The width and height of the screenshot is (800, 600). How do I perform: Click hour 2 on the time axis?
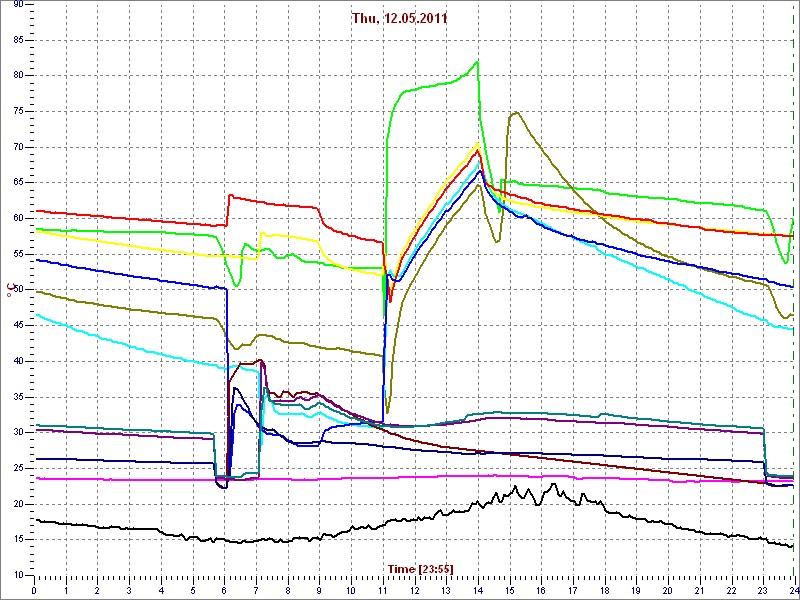97,590
